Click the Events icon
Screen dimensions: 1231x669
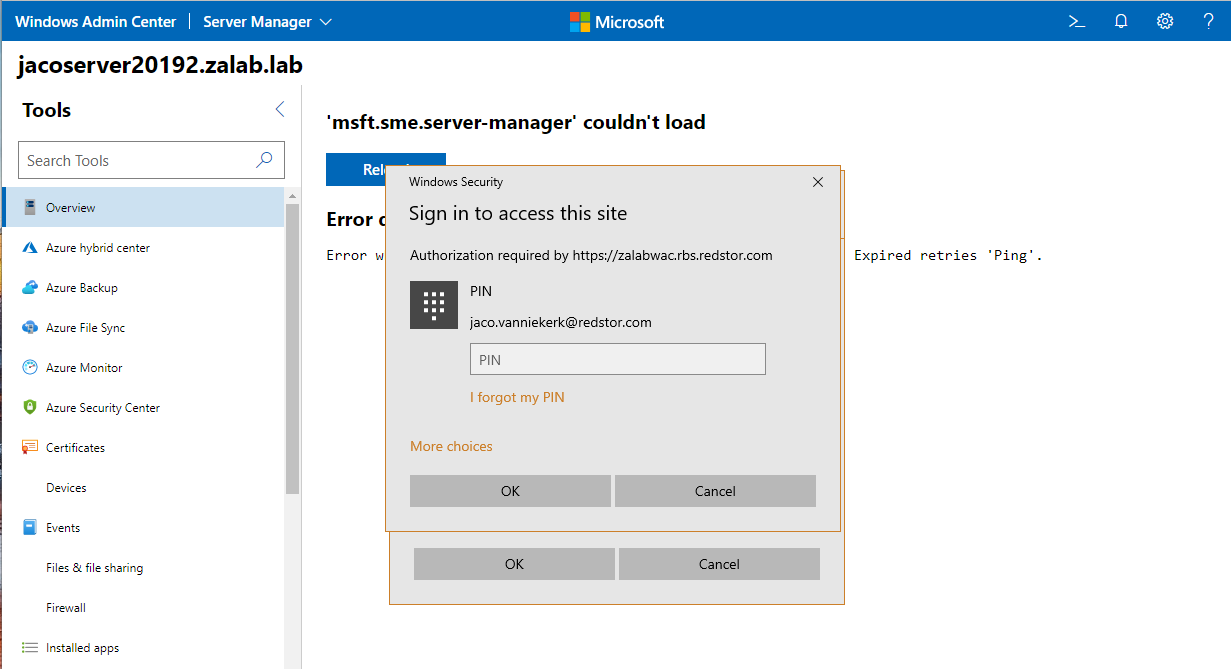[x=29, y=528]
